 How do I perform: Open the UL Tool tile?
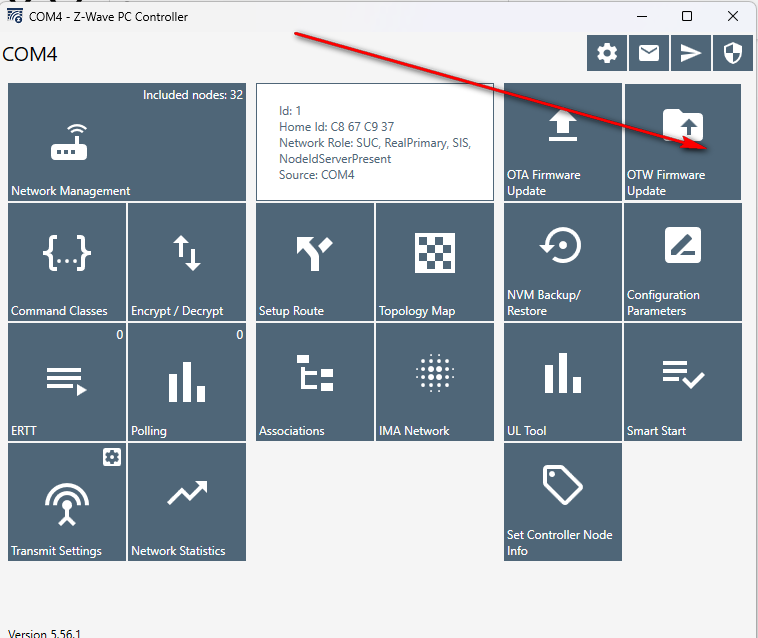coord(563,382)
